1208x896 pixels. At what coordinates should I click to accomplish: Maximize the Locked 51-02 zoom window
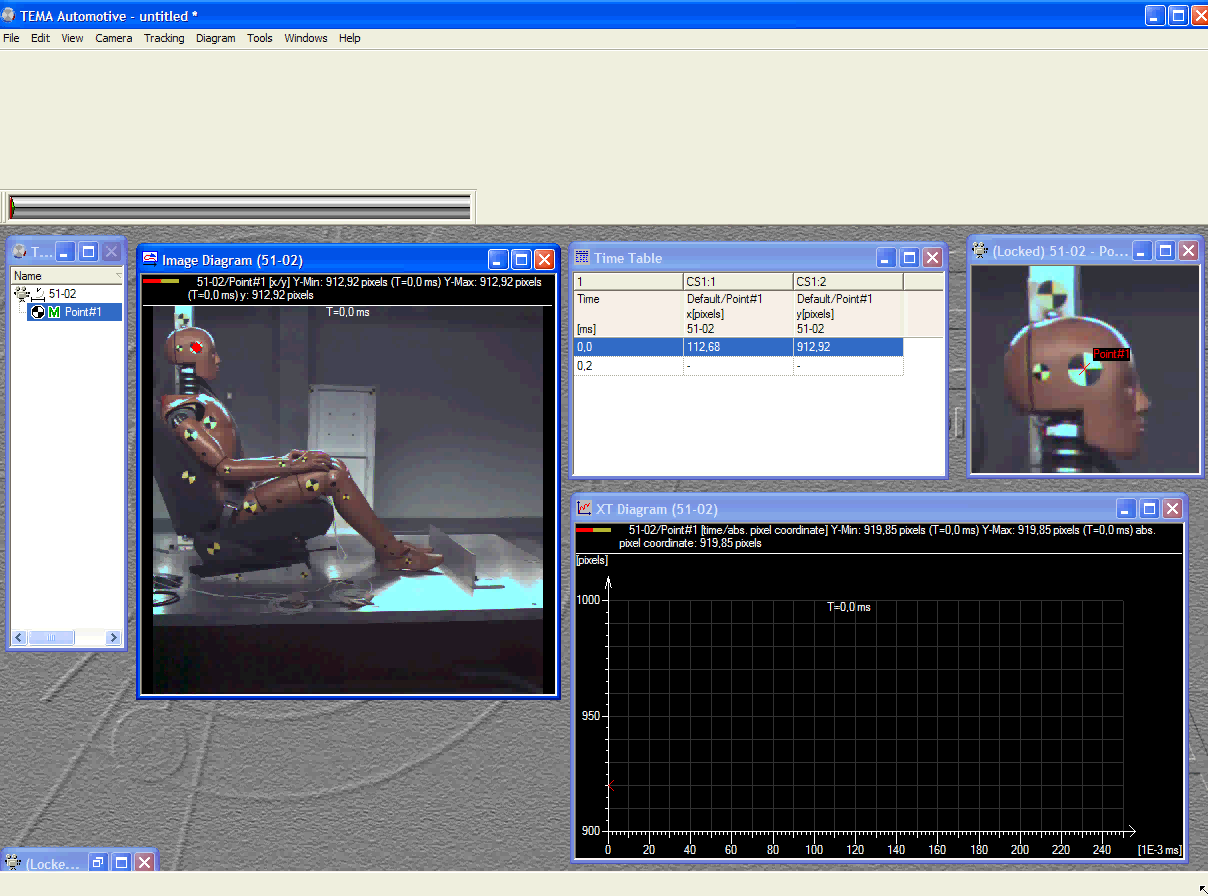(x=1165, y=251)
